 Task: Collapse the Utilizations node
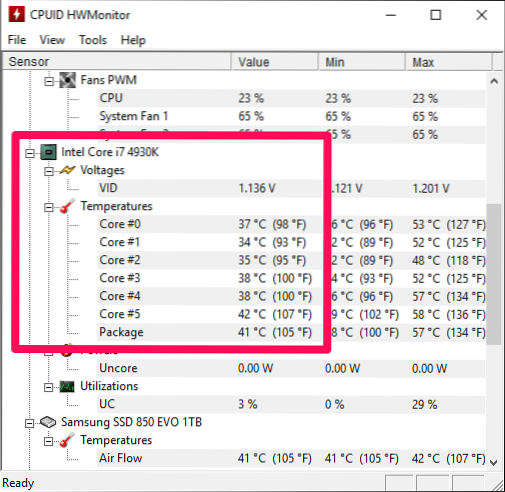tap(49, 387)
